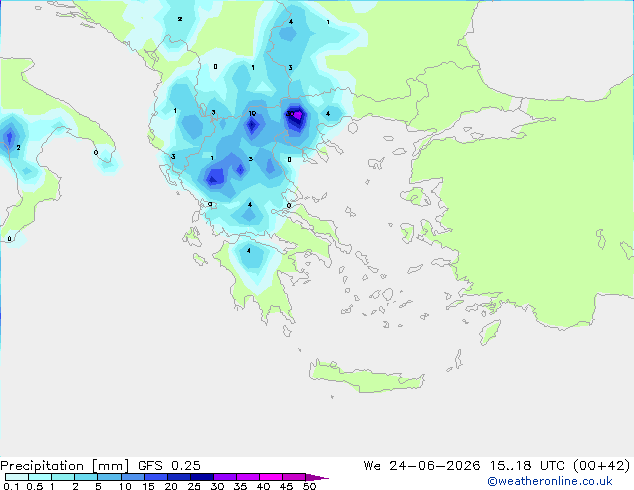
Task: Click the 1–2 mm legend color swatch
Action: (x=63, y=477)
